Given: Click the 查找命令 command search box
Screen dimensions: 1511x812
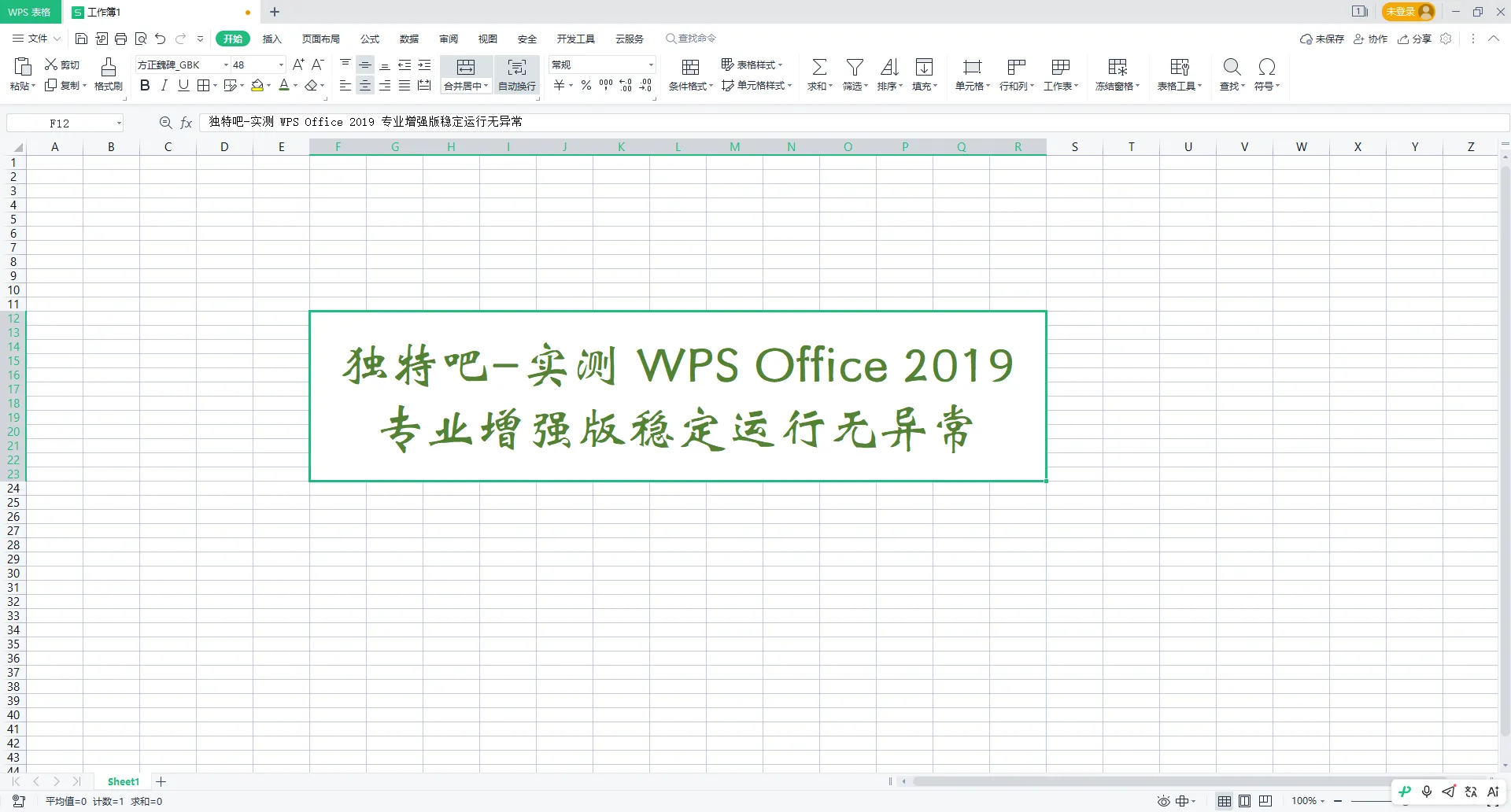Looking at the screenshot, I should (691, 39).
